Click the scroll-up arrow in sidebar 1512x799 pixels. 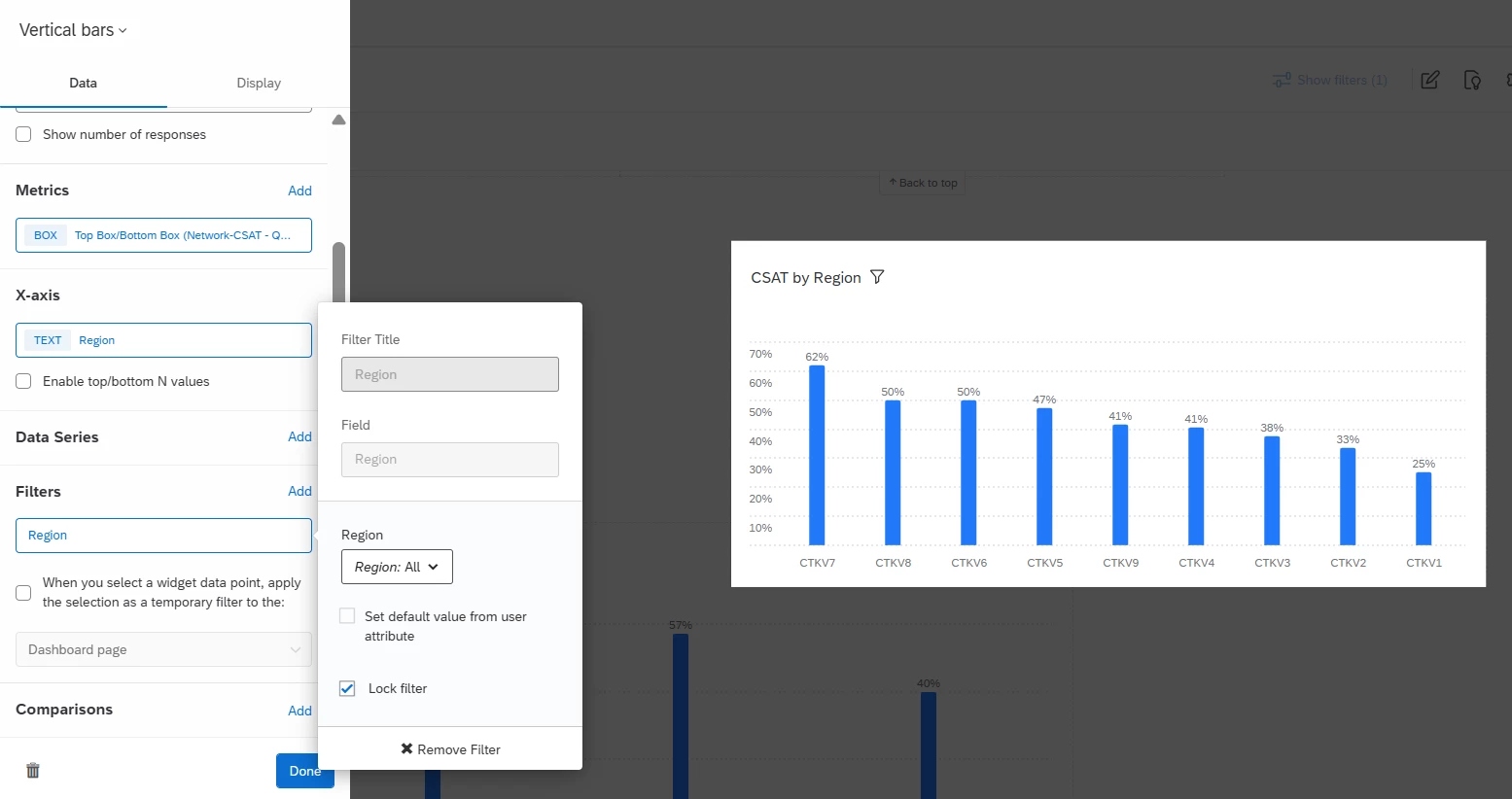[x=338, y=121]
